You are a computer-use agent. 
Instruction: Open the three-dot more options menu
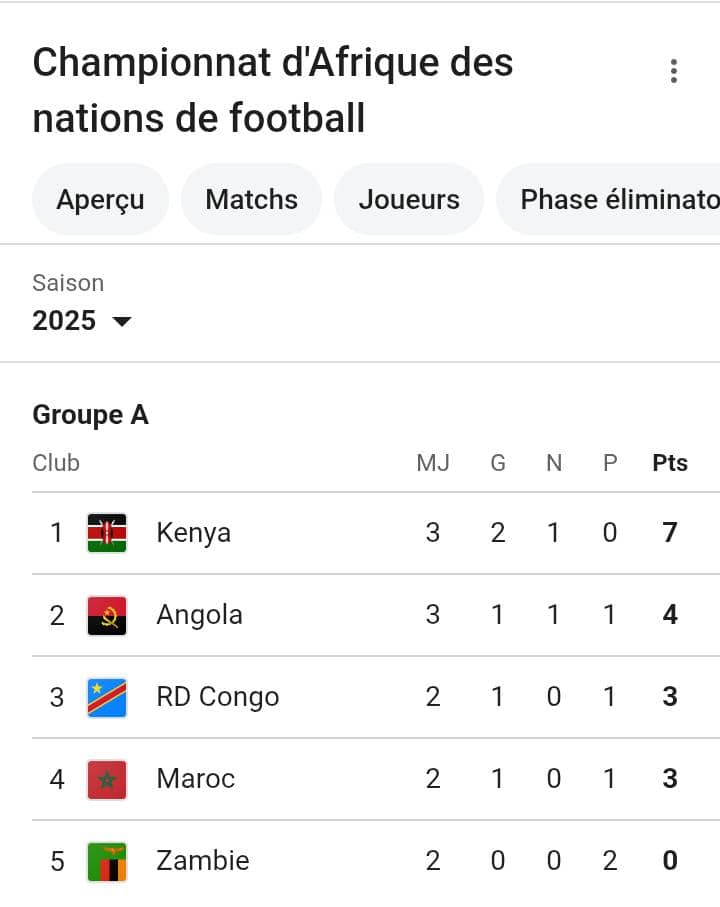pyautogui.click(x=674, y=71)
